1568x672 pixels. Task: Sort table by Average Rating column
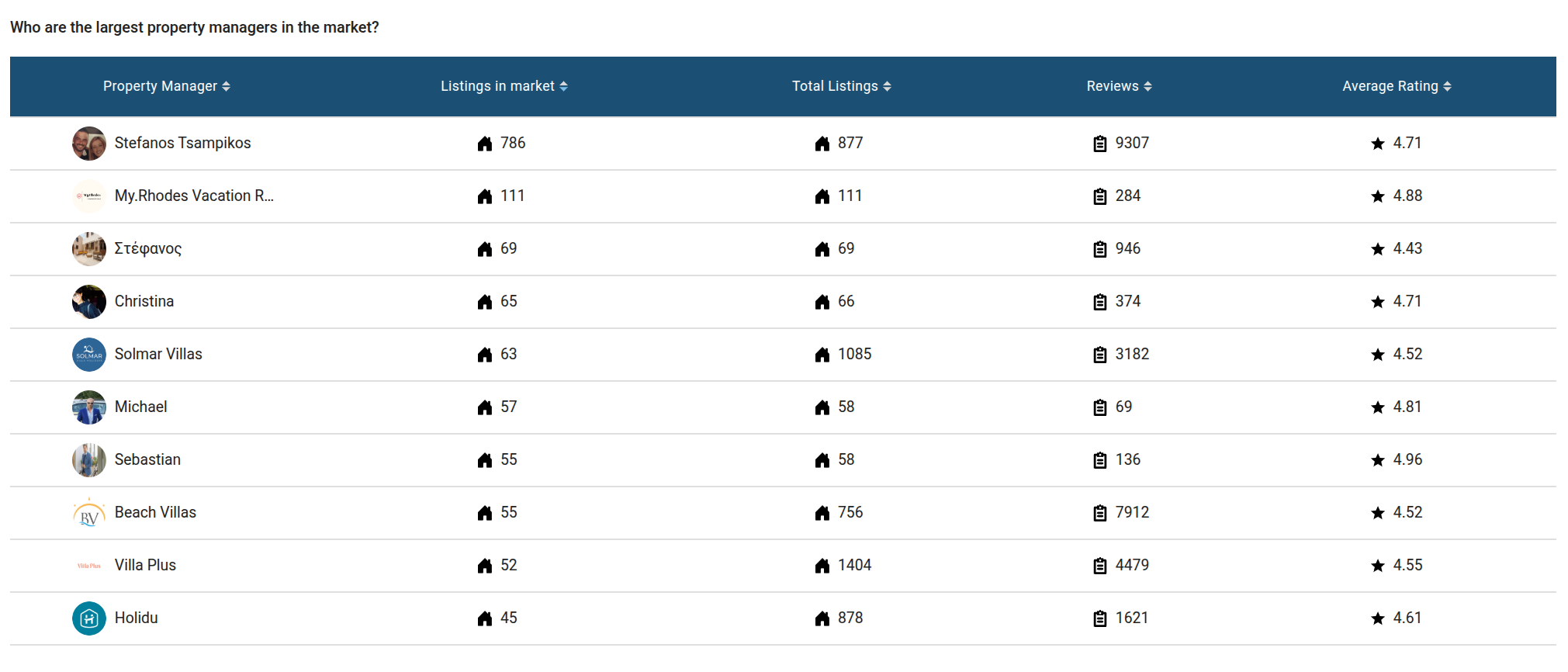(1397, 86)
